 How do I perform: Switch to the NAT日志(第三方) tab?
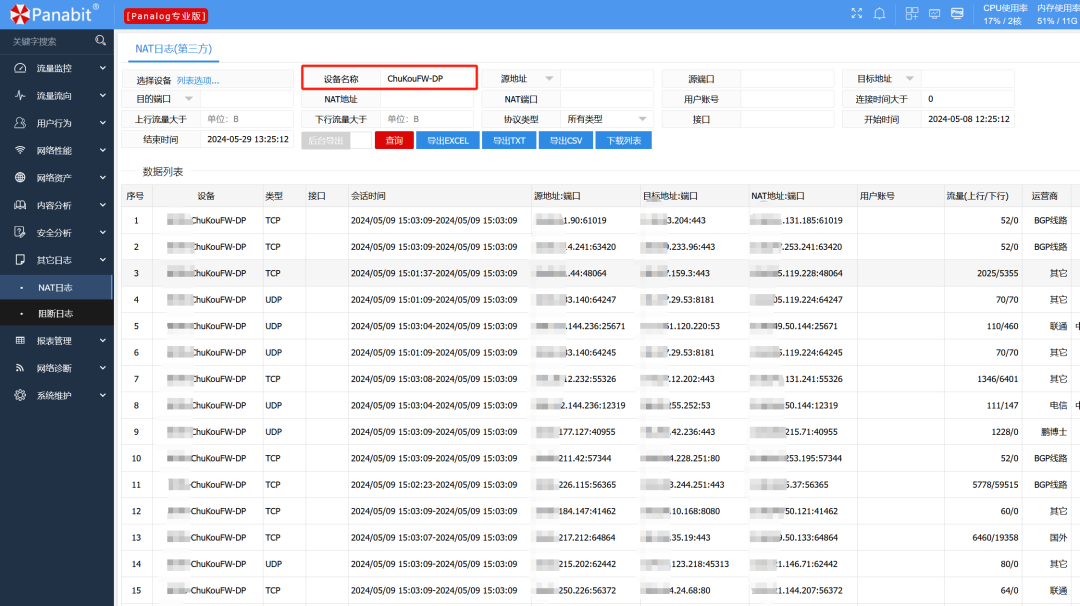click(174, 49)
